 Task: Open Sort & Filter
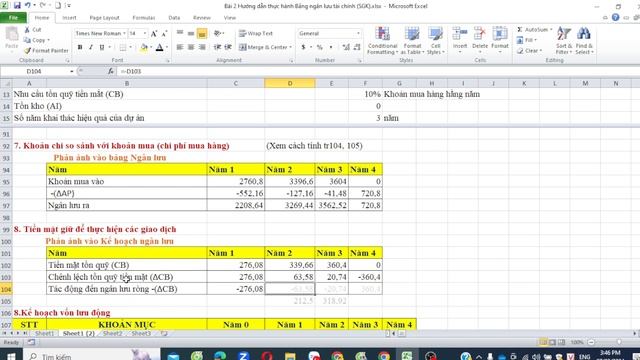pos(564,40)
